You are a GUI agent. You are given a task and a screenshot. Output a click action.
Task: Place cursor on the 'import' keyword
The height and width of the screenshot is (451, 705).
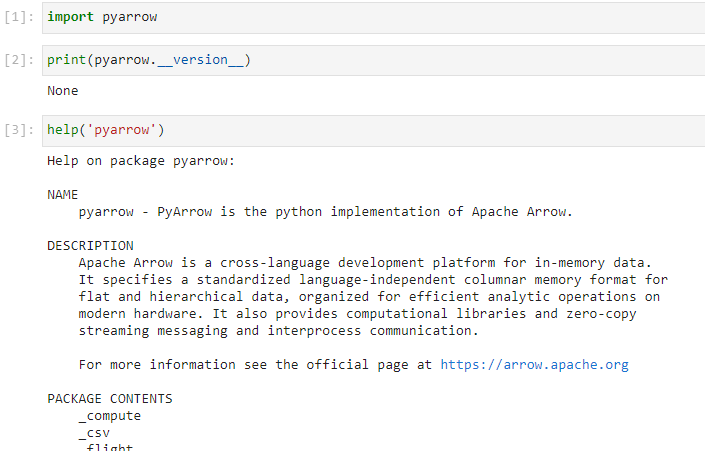point(70,17)
